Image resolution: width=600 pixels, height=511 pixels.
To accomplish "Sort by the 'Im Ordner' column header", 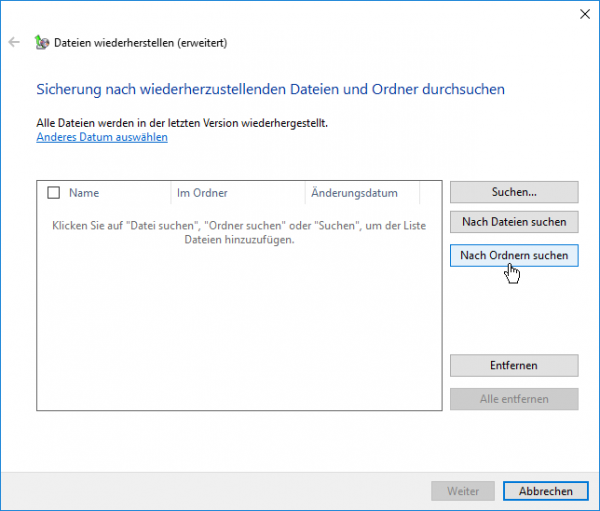I will pos(237,193).
